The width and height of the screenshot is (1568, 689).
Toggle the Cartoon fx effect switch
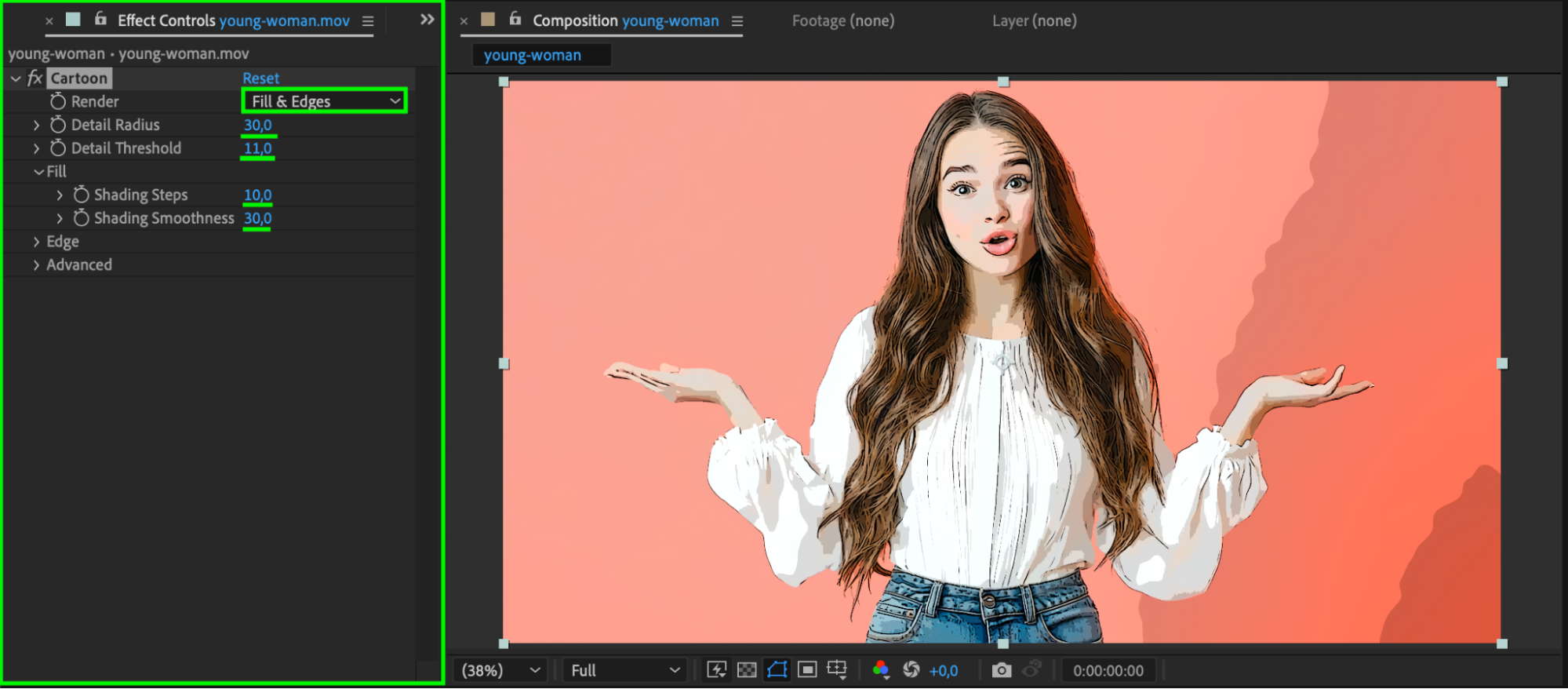coord(35,78)
